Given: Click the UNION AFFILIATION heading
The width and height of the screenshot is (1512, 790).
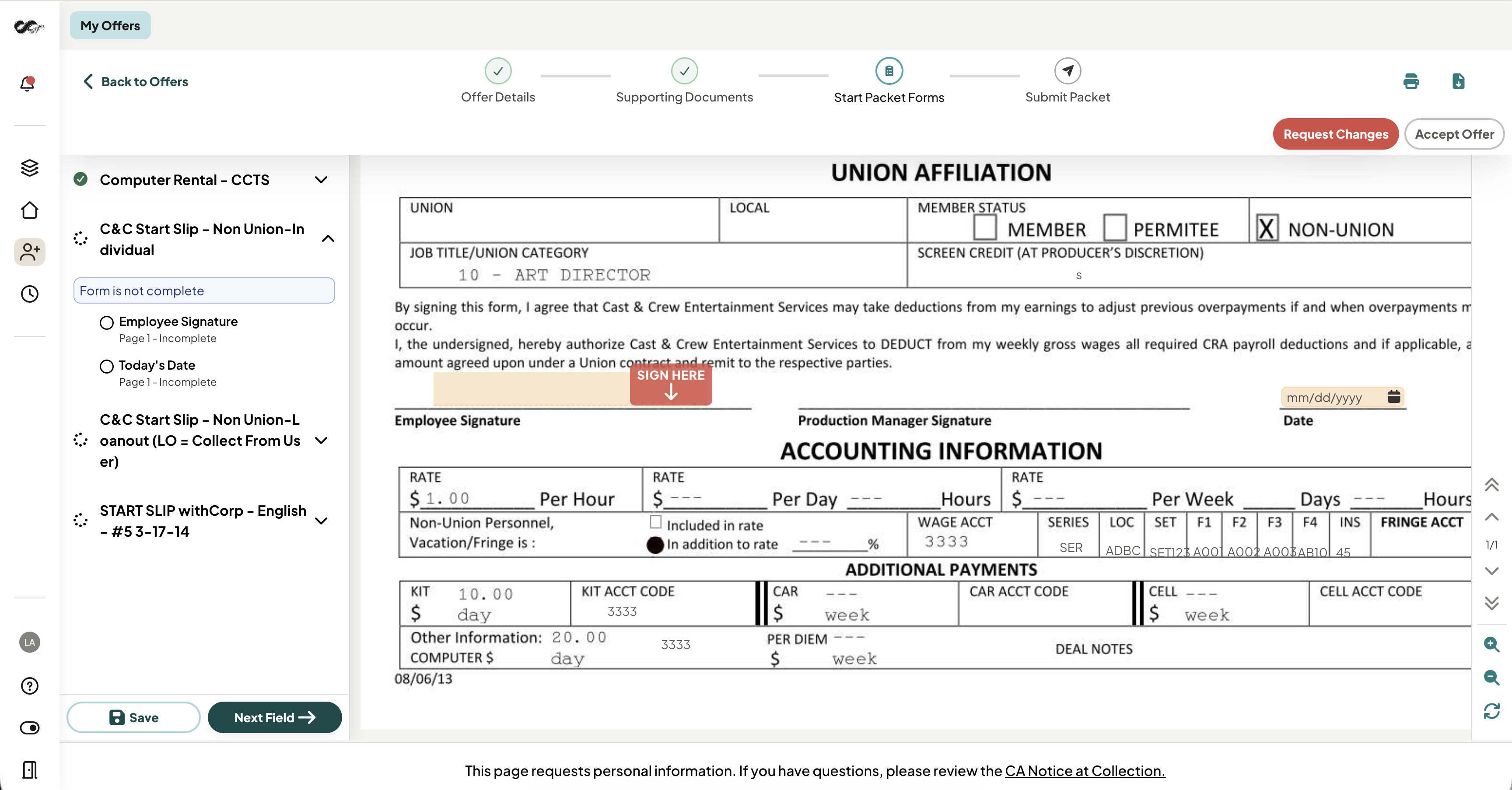Looking at the screenshot, I should point(941,172).
